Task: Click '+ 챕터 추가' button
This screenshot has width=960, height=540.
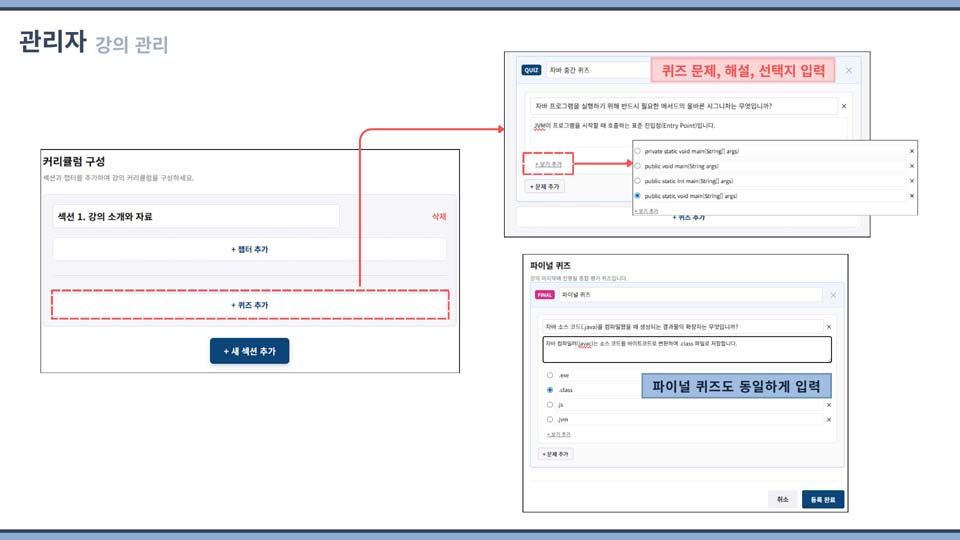Action: pyautogui.click(x=249, y=249)
